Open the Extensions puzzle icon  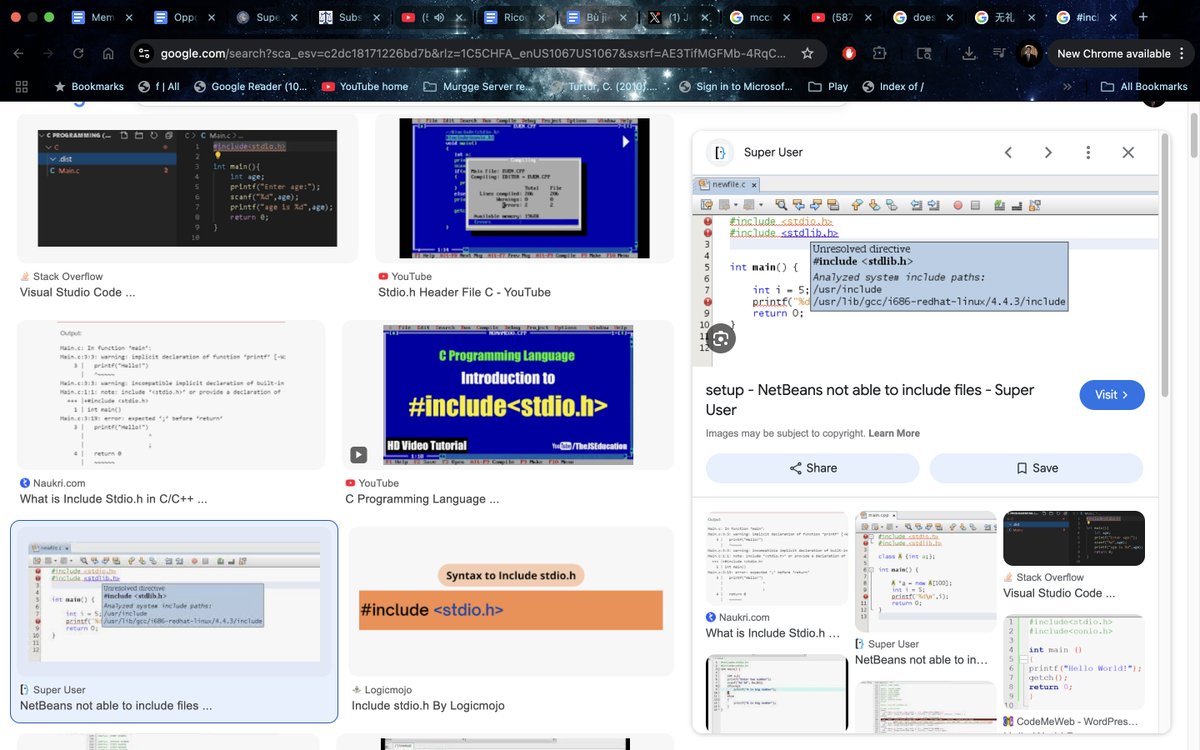tap(879, 53)
